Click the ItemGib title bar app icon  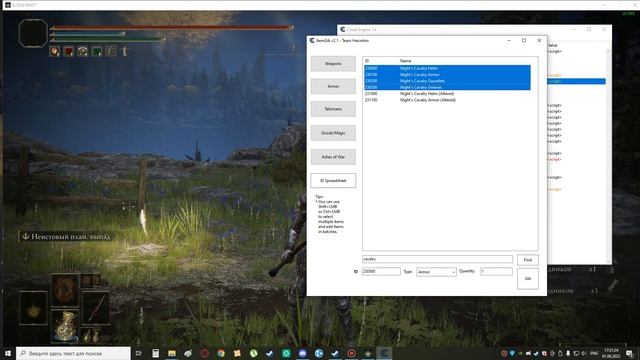[x=312, y=40]
